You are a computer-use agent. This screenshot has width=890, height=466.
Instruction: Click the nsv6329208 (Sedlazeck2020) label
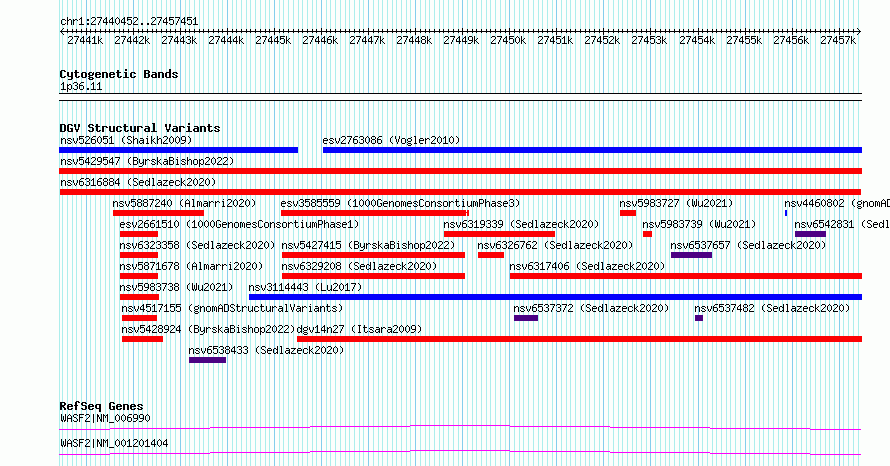359,266
